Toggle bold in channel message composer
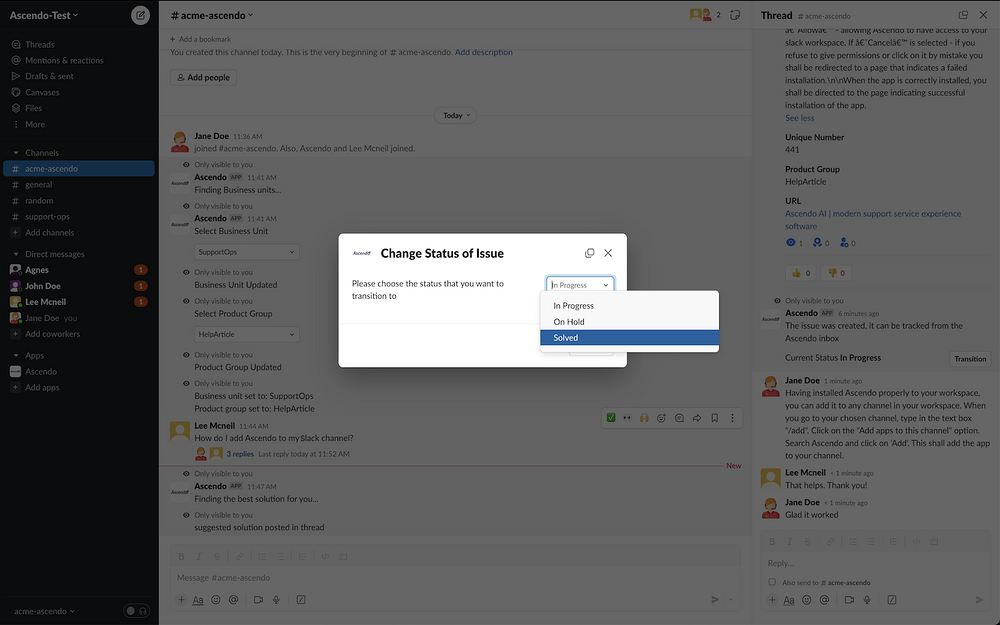The height and width of the screenshot is (625, 1000). point(181,557)
